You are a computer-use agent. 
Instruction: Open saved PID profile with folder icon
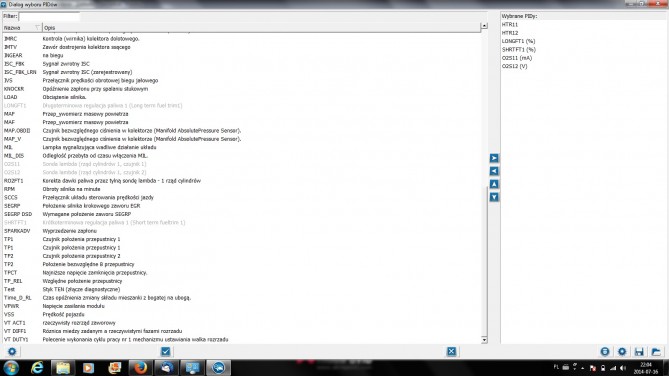pyautogui.click(x=656, y=352)
